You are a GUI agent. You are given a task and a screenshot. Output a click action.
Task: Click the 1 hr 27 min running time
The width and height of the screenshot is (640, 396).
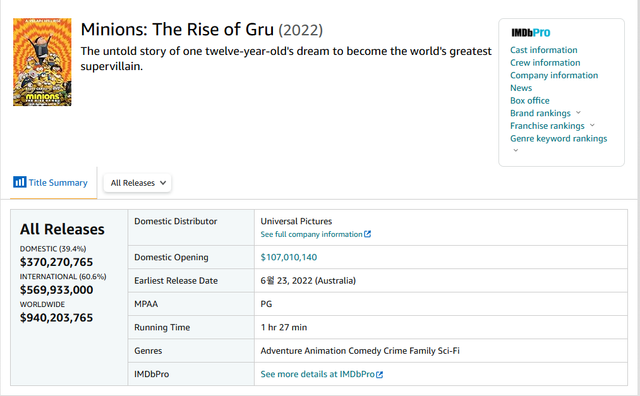pyautogui.click(x=284, y=327)
